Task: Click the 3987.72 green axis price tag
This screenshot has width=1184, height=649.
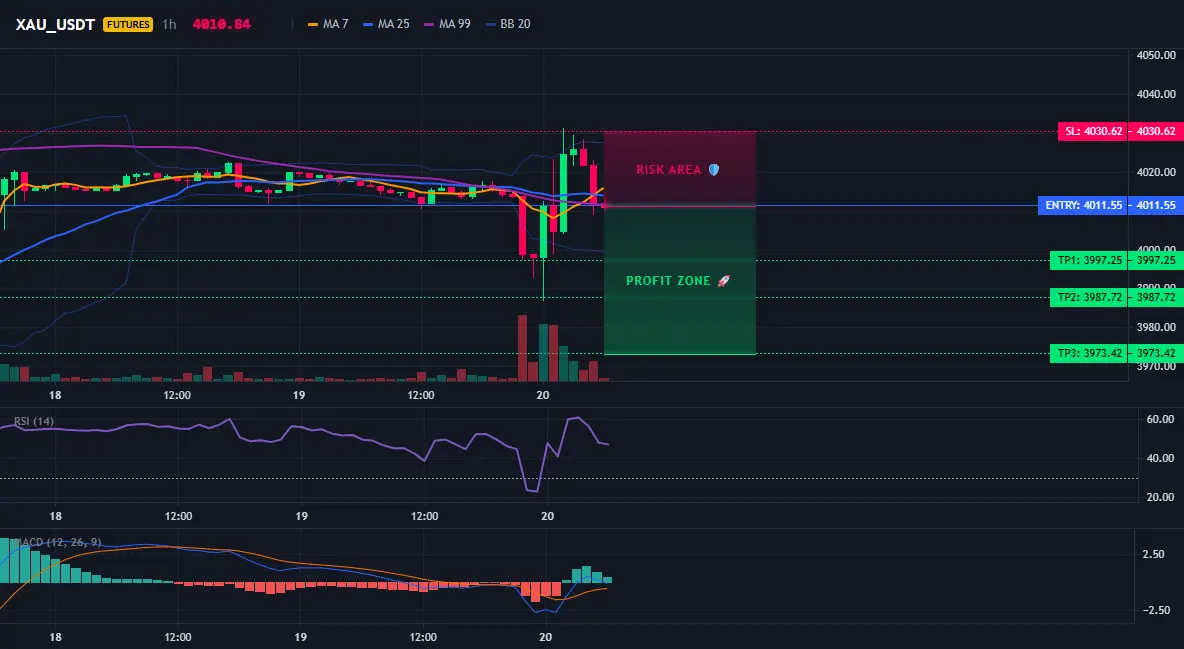Action: (1156, 298)
